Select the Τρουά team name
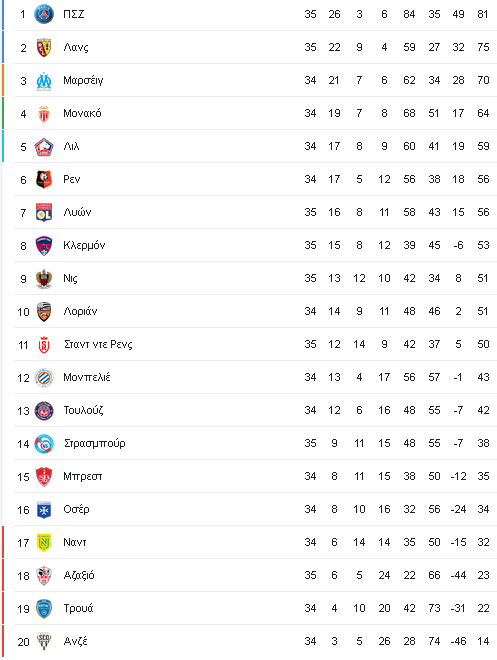The width and height of the screenshot is (497, 660). (x=78, y=608)
